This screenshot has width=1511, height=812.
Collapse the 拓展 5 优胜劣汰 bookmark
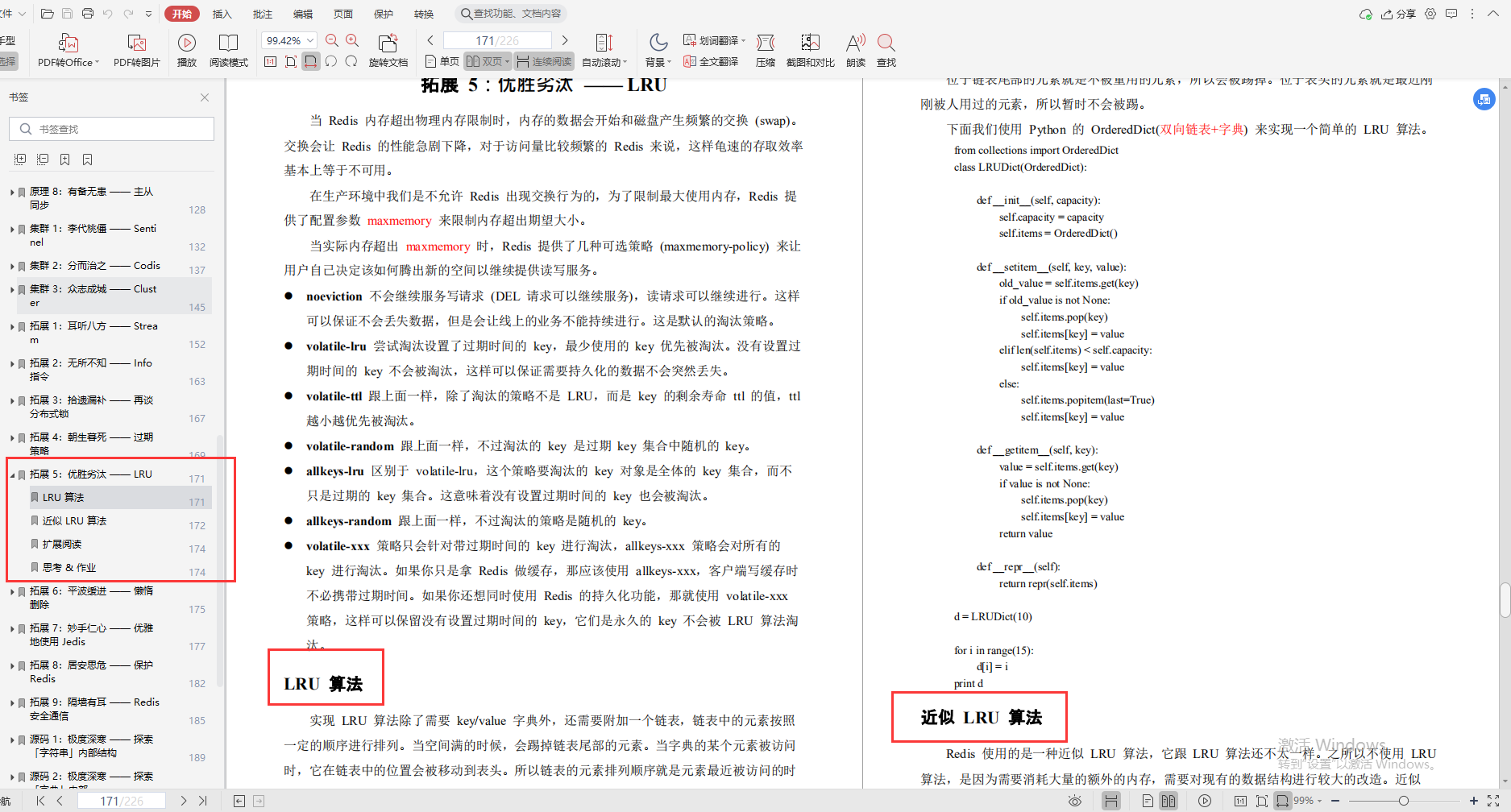[x=12, y=474]
